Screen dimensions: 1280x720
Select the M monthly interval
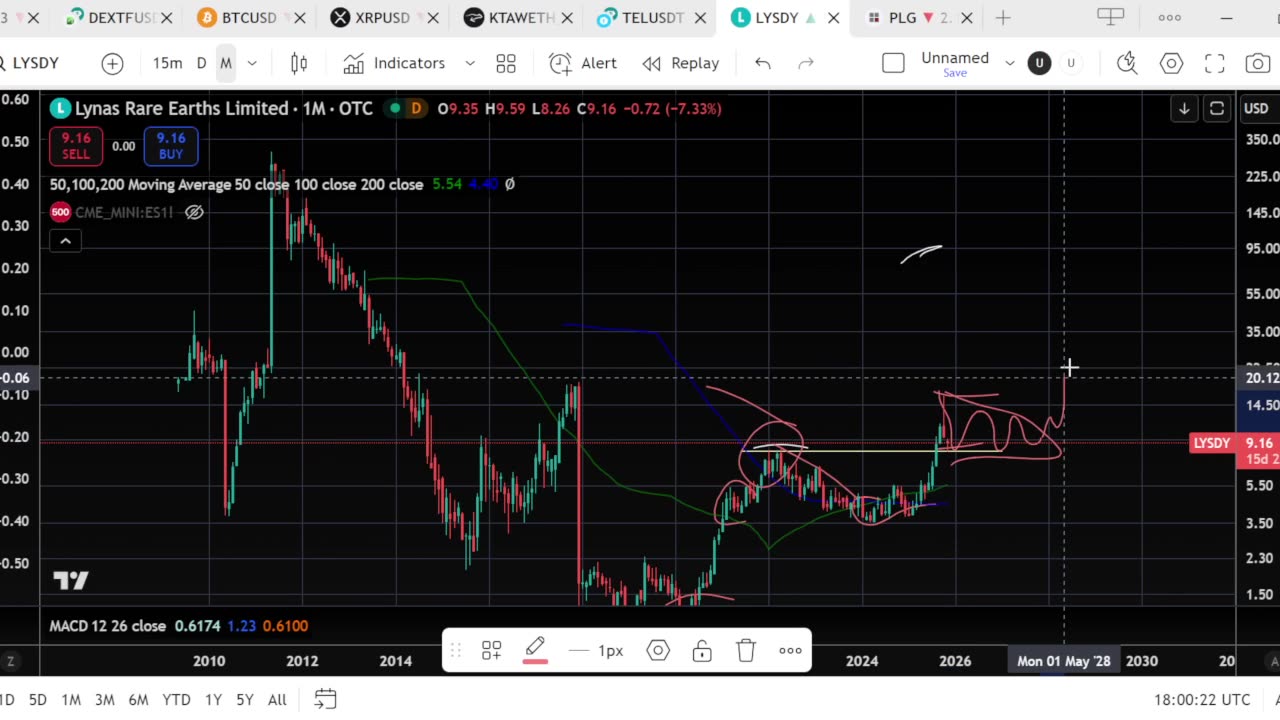(x=226, y=63)
